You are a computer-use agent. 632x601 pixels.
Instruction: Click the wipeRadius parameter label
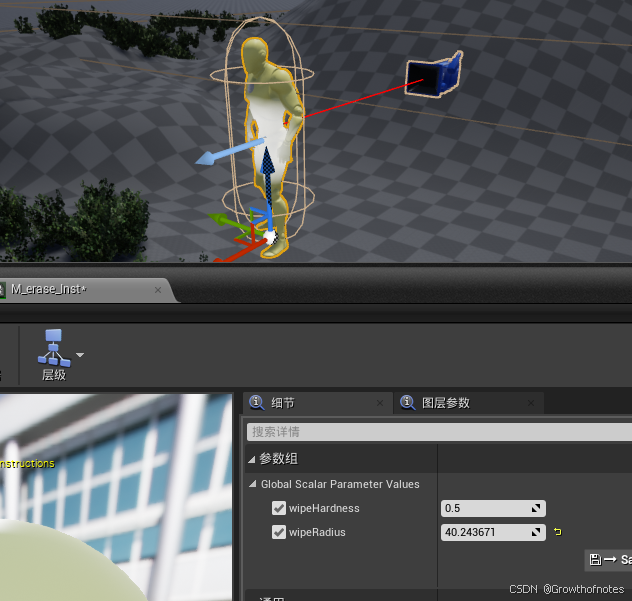point(317,532)
